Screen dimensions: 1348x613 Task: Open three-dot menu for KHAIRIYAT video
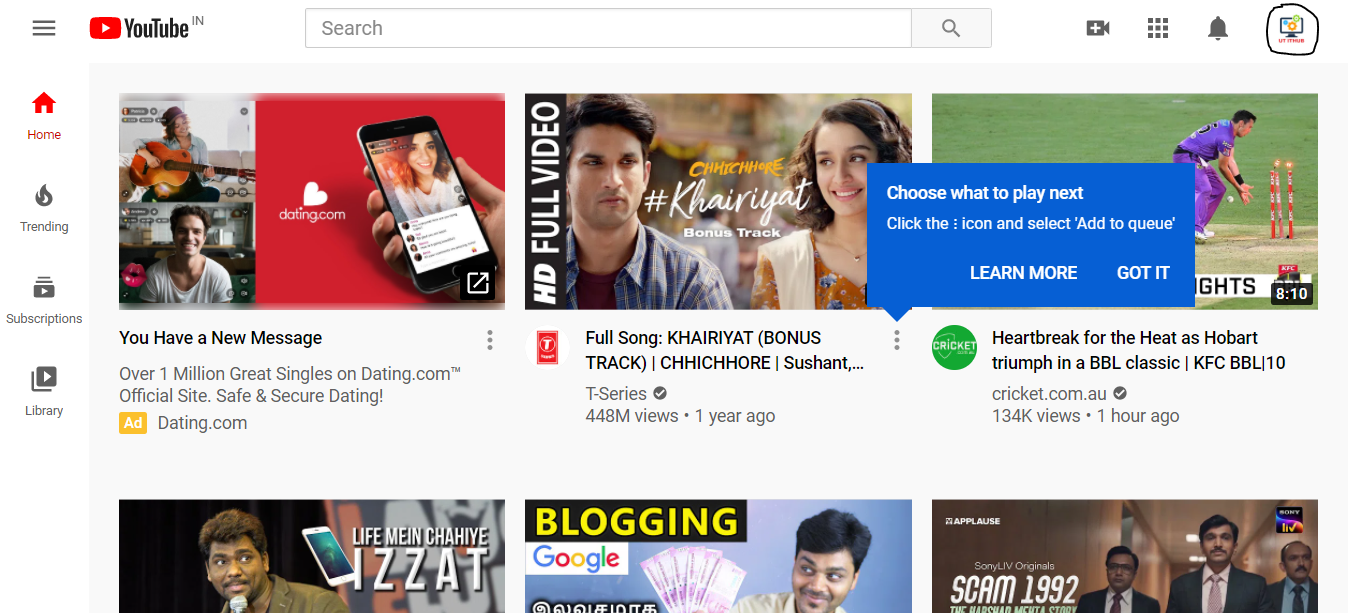click(897, 340)
